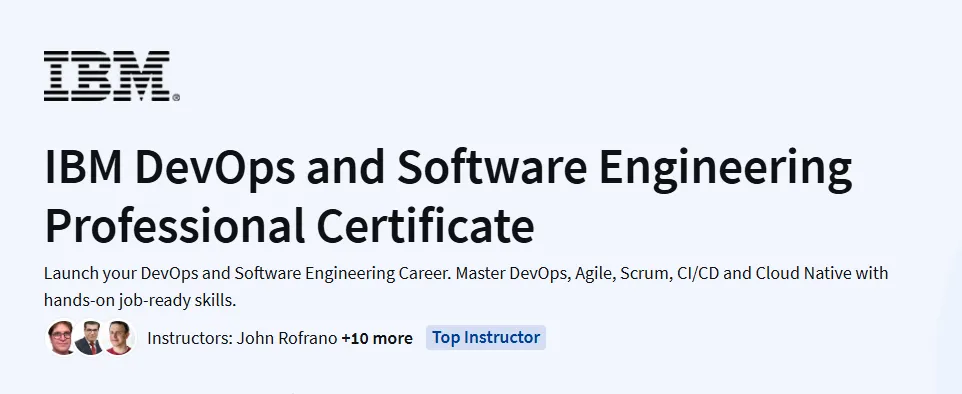Click the middle instructor avatar in suit
Viewport: 962px width, 394px height.
click(90, 338)
